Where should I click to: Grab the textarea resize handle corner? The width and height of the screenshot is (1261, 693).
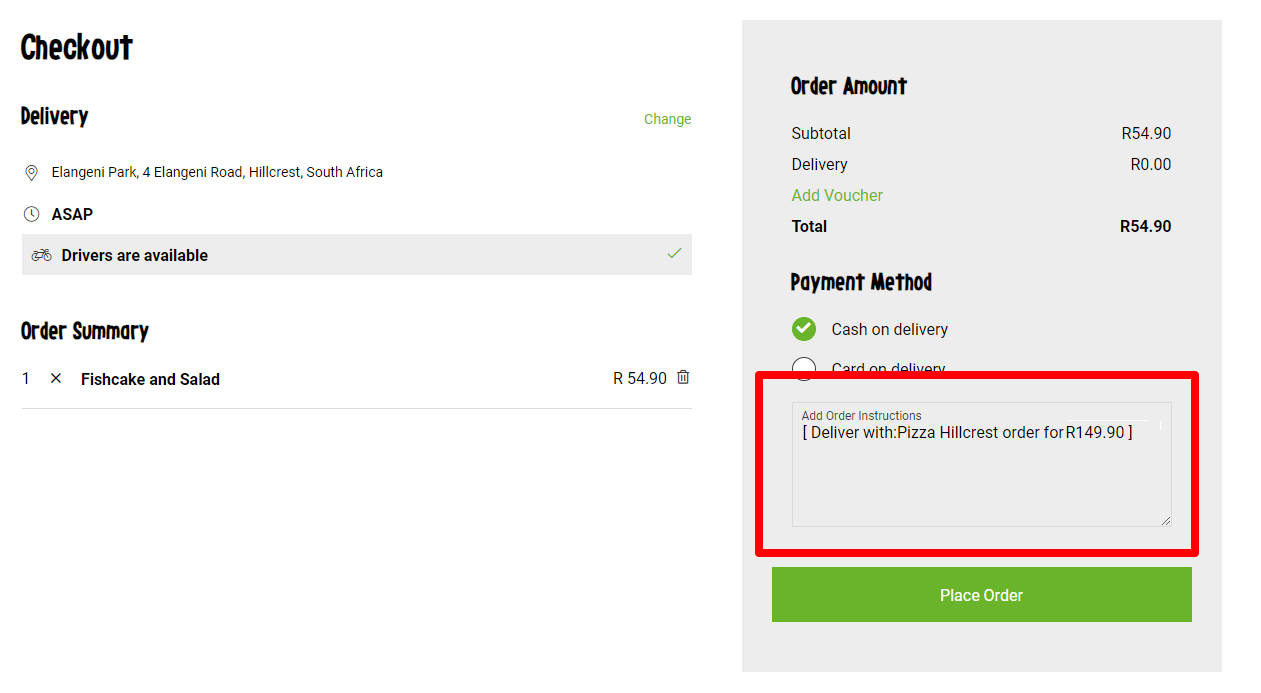click(1165, 520)
